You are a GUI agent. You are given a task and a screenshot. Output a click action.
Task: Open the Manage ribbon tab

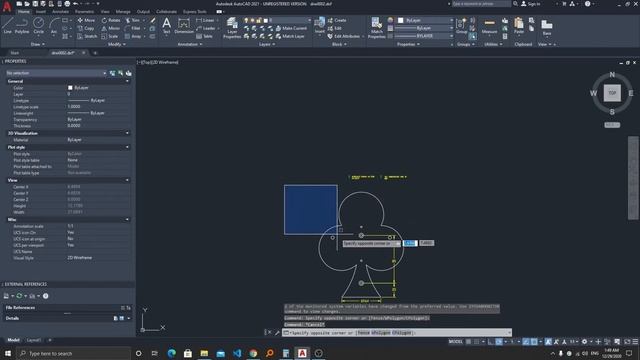[123, 12]
